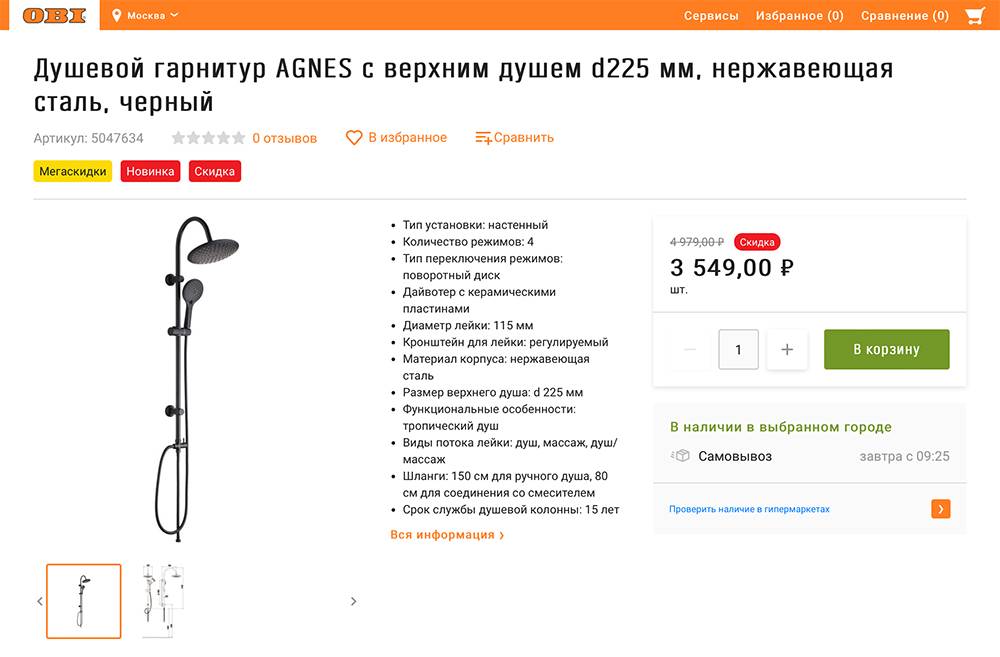
Task: Go to previous thumbnail with left arrow
Action: pos(40,601)
